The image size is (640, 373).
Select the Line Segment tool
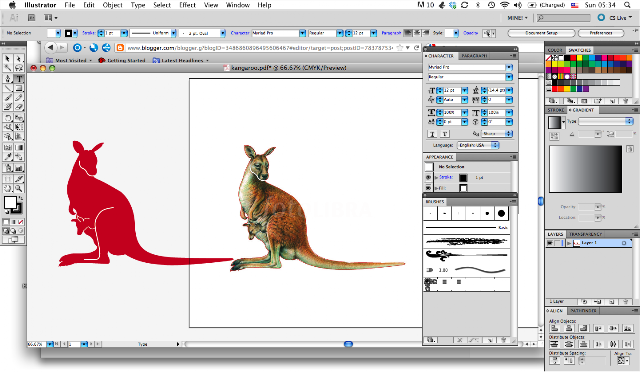click(x=8, y=88)
